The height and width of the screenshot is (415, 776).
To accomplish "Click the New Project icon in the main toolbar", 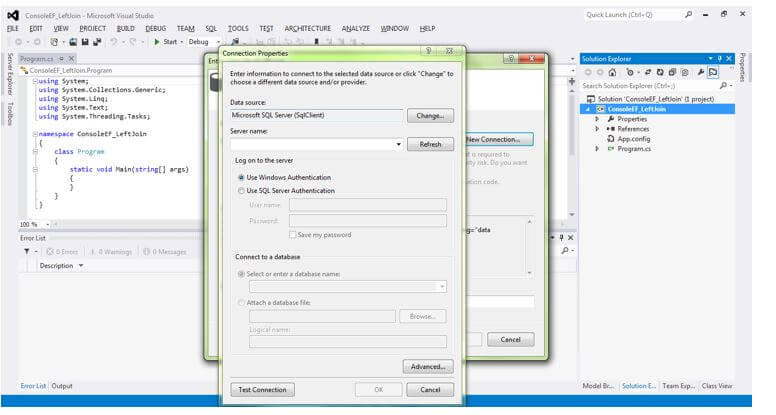I will (x=54, y=42).
